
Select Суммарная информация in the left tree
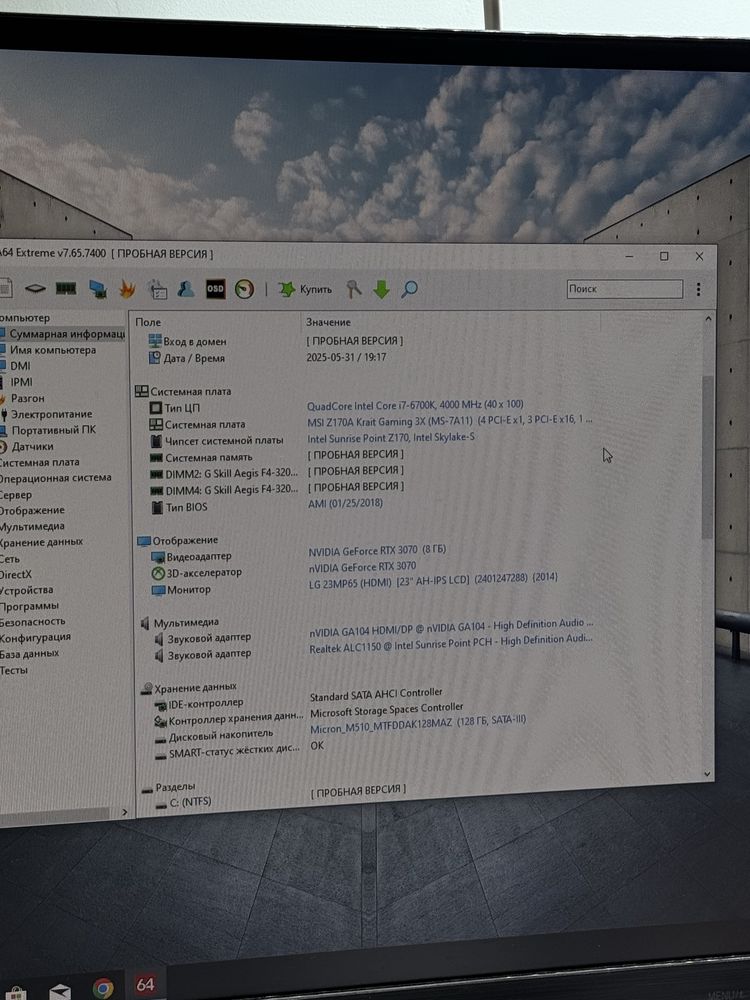(x=67, y=334)
